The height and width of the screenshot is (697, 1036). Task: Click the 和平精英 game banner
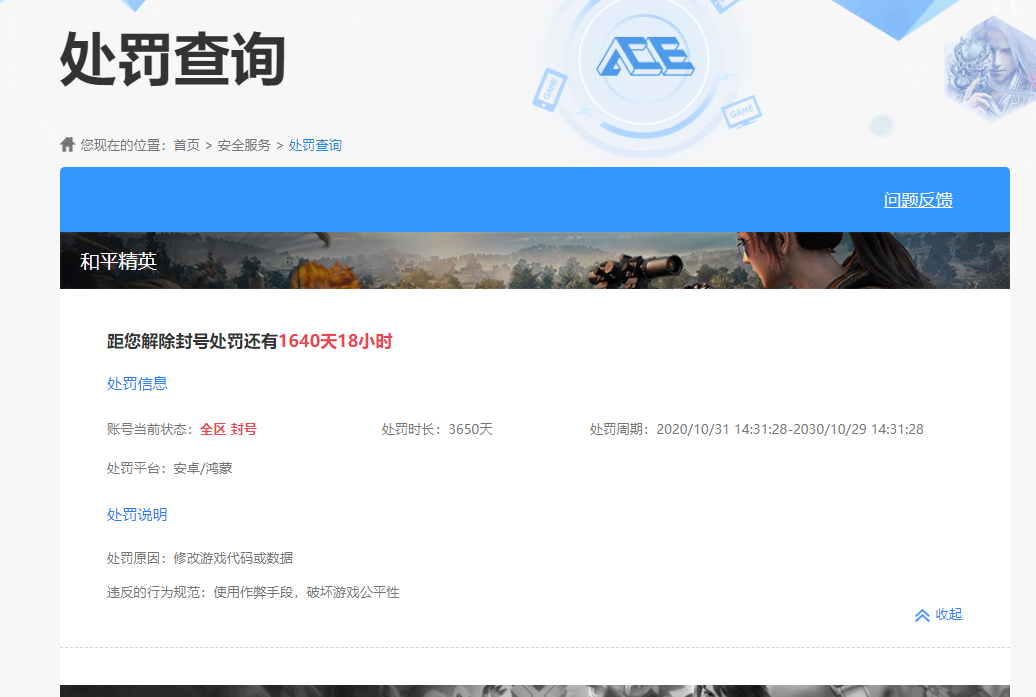tap(535, 260)
